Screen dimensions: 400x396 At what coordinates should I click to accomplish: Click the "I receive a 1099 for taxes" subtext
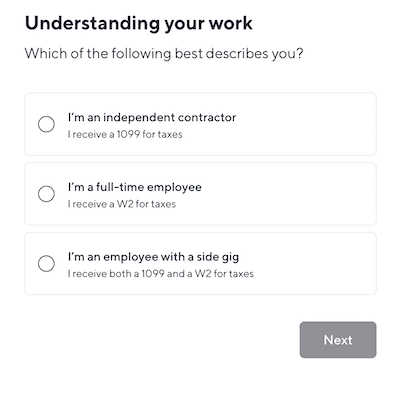click(x=125, y=135)
